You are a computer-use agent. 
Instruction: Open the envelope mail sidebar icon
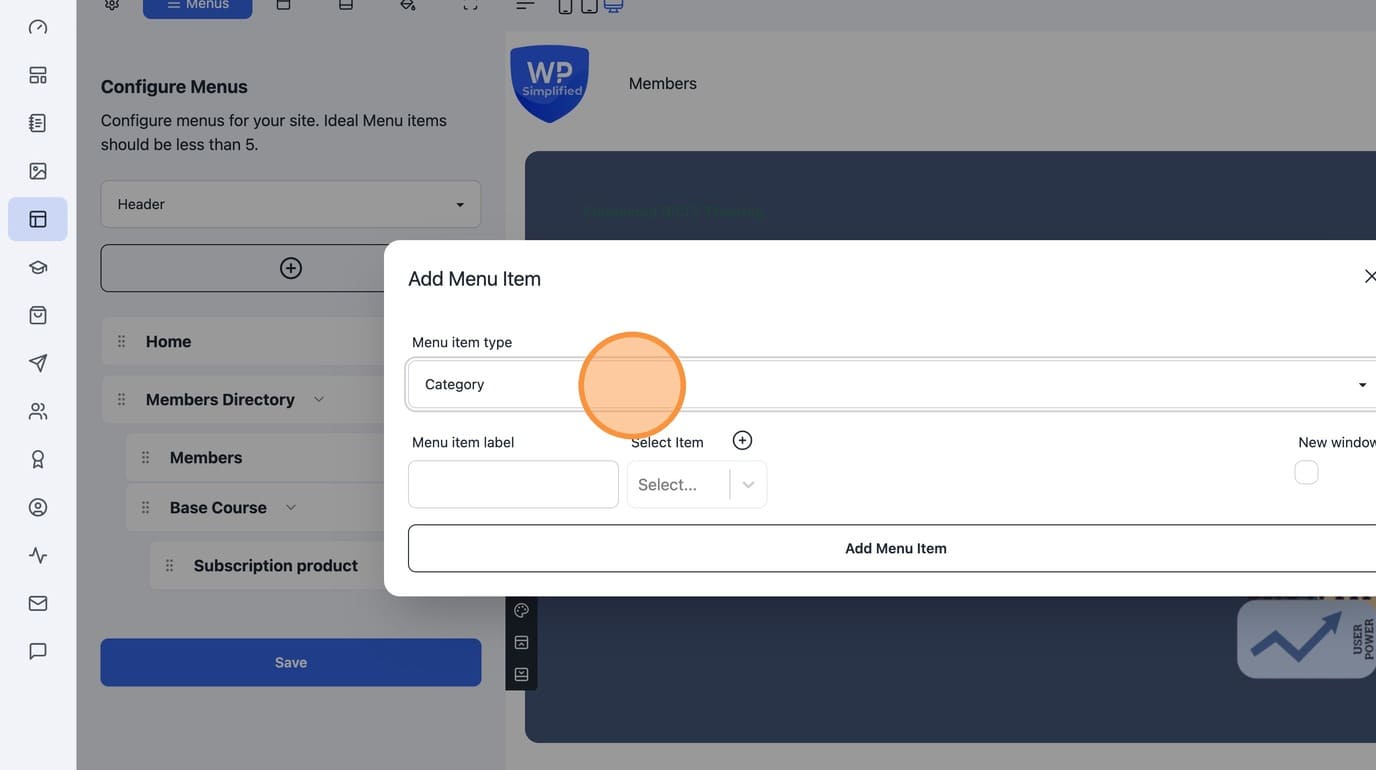[x=38, y=603]
